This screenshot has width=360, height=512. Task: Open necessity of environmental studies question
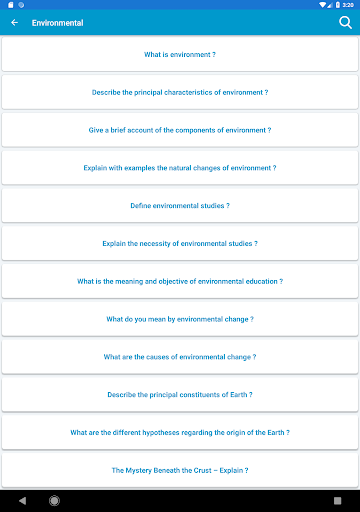[180, 243]
